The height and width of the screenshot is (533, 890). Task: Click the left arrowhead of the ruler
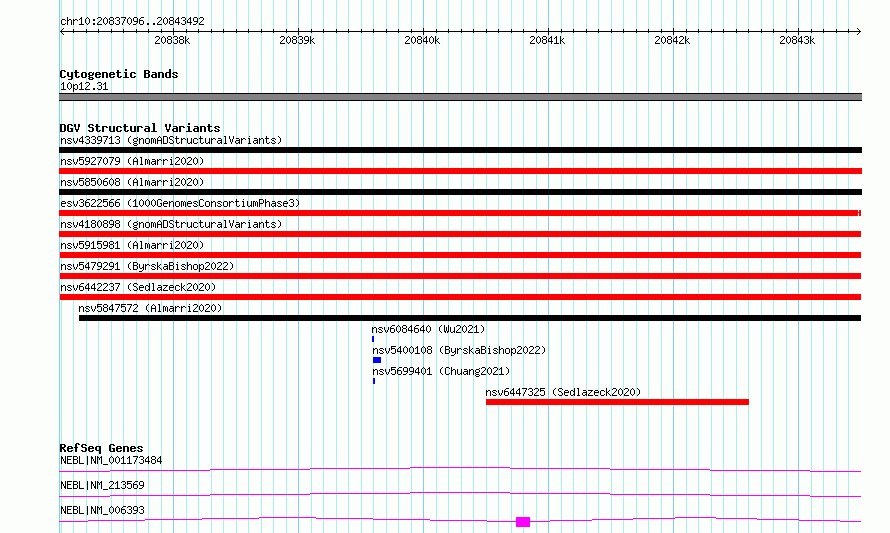point(62,32)
